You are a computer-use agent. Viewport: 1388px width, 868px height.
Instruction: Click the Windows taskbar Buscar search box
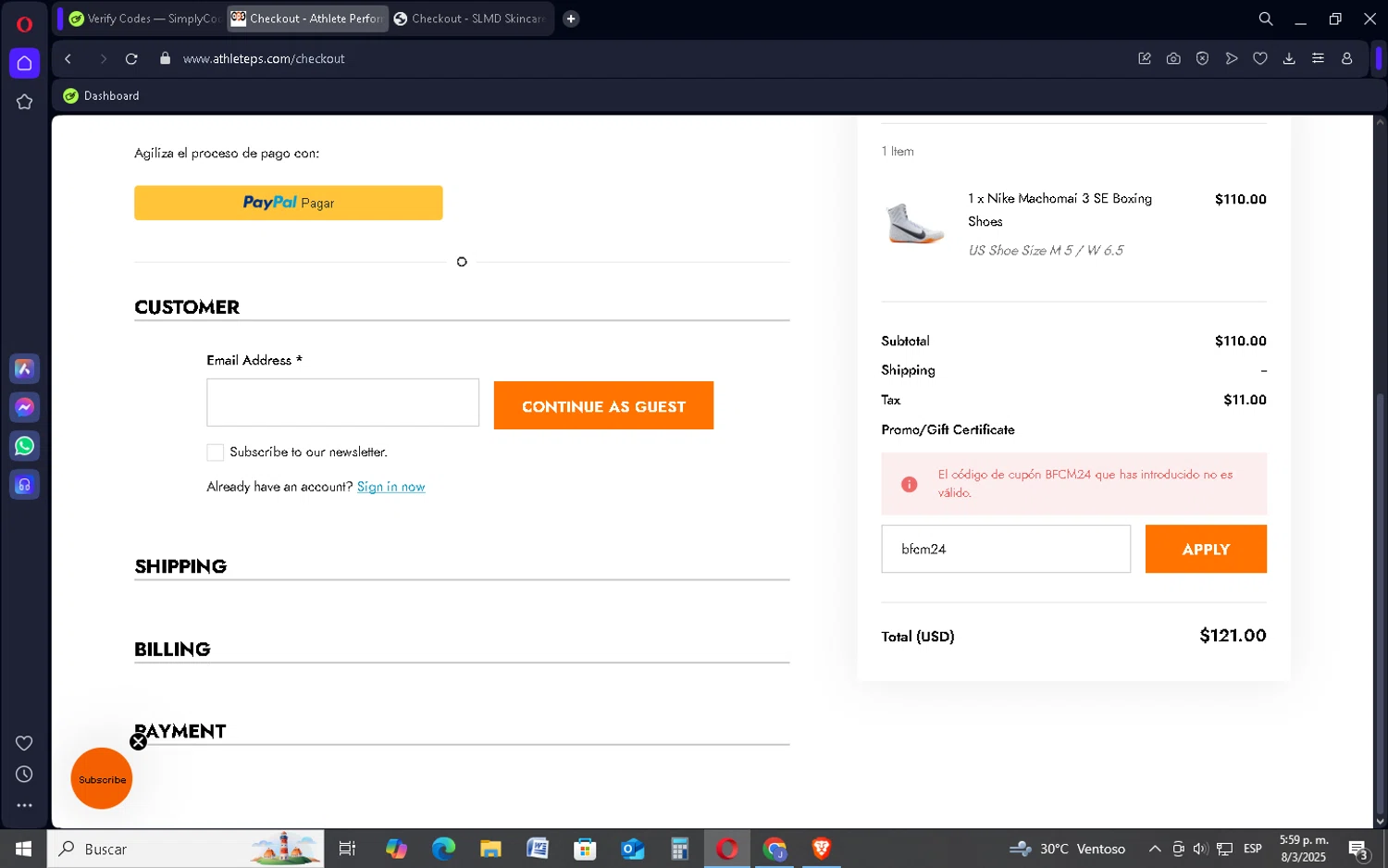pos(185,849)
